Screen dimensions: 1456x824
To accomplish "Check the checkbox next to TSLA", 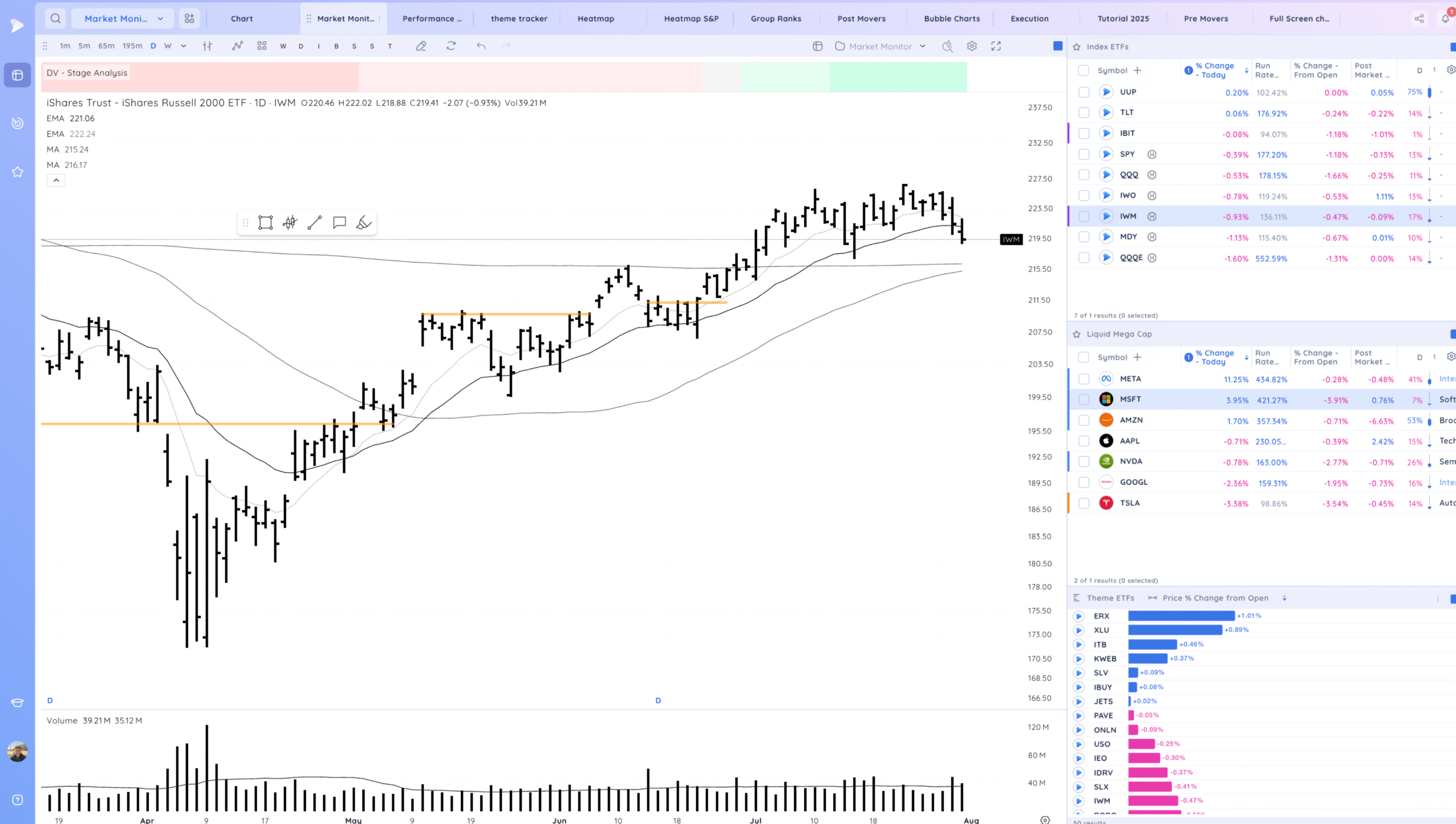I will click(x=1083, y=503).
